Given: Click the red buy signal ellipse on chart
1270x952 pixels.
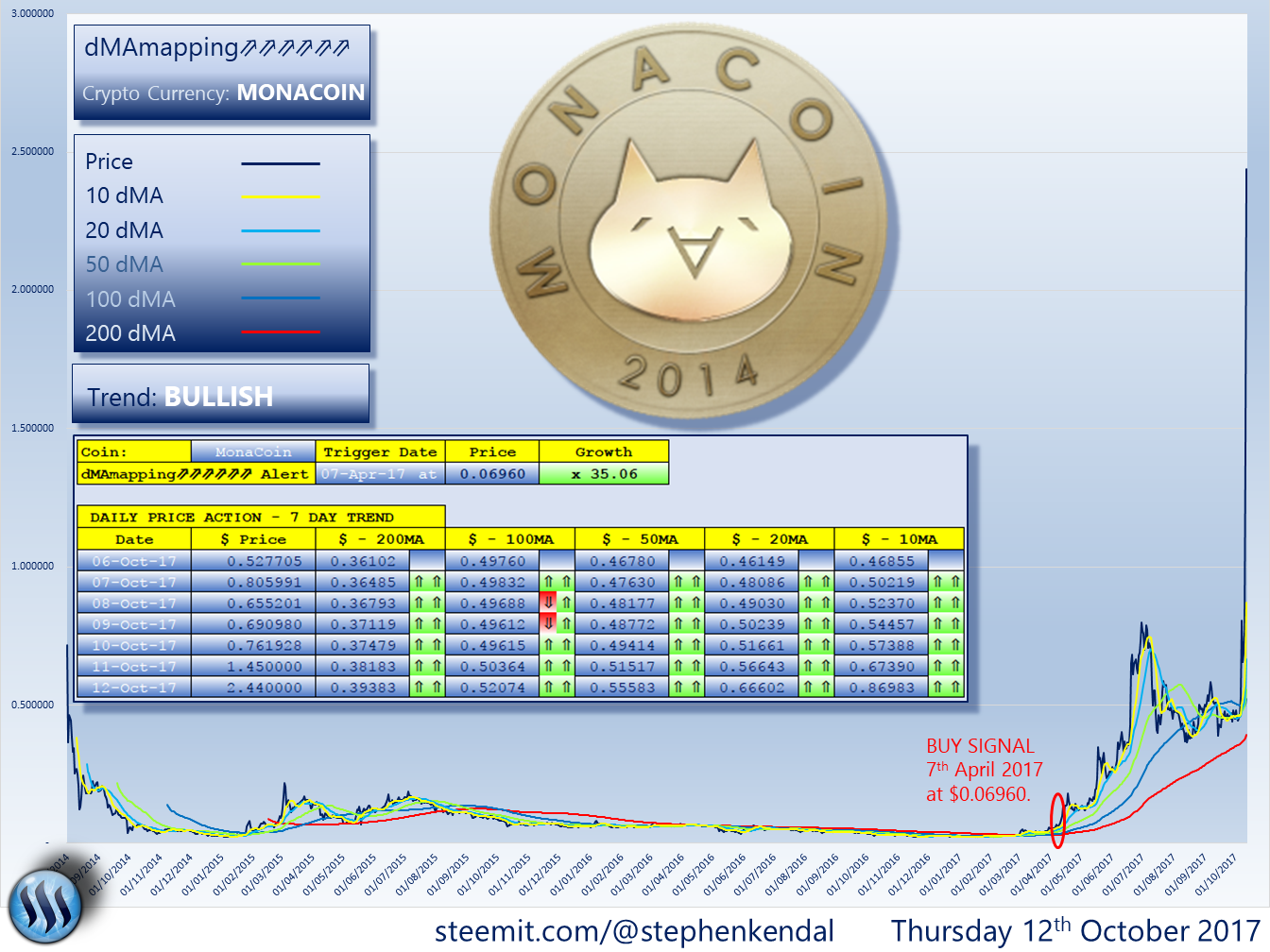Looking at the screenshot, I should pos(1058,822).
